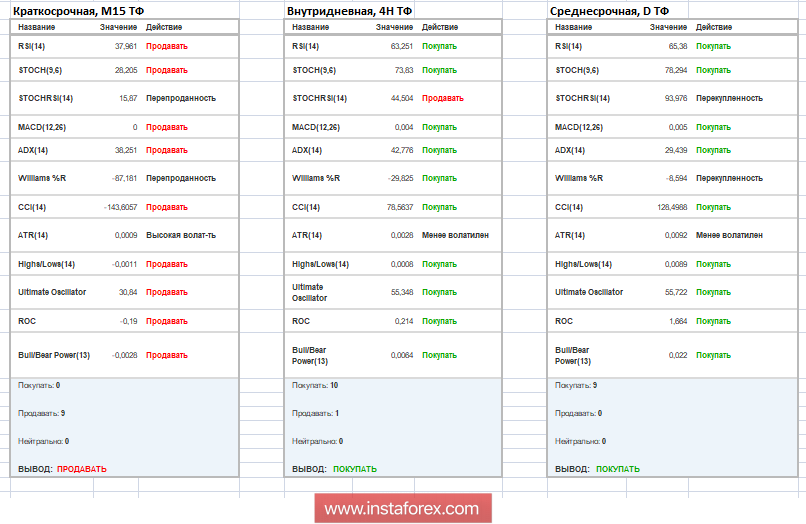Click "Продавать: 1" in 4H summary
The image size is (806, 524).
(316, 413)
